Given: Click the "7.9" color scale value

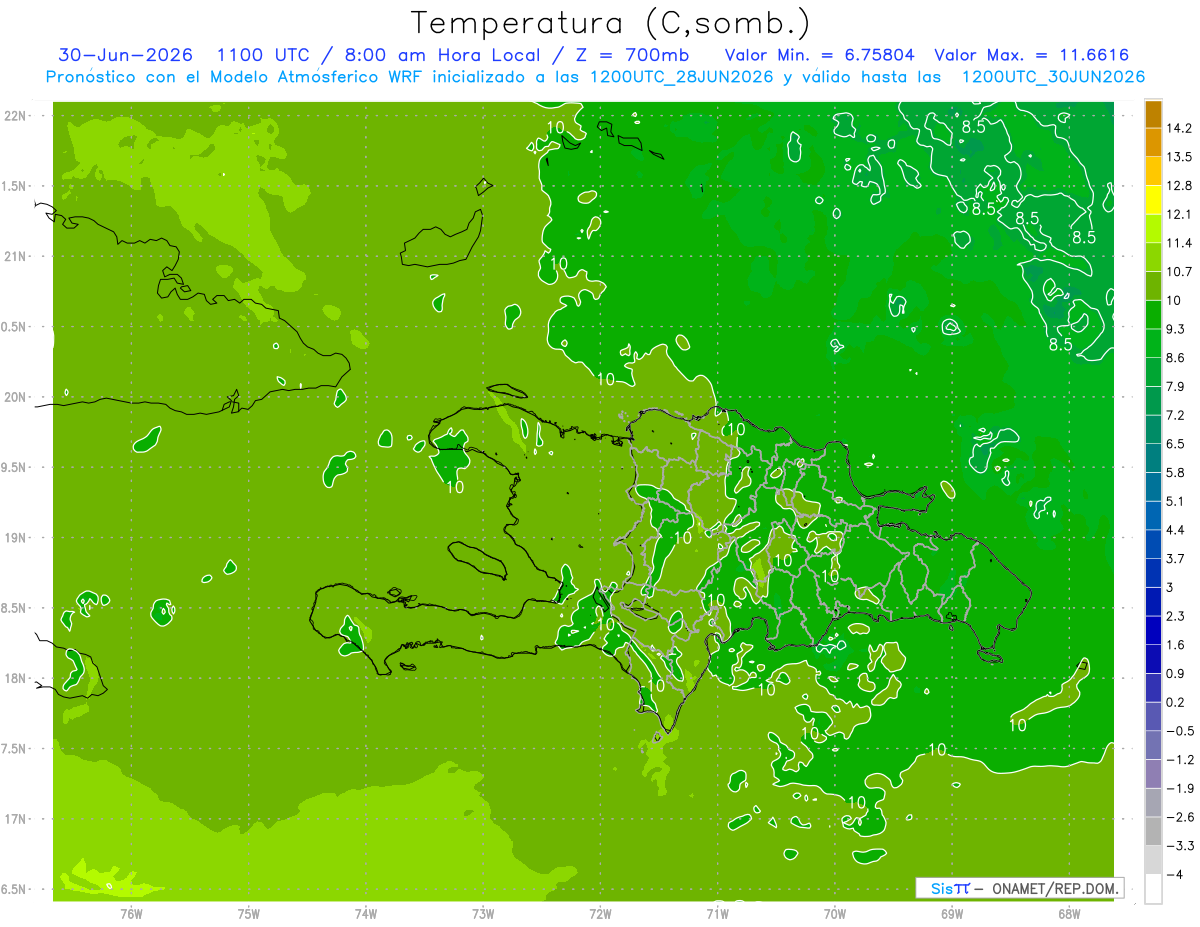Looking at the screenshot, I should click(x=1176, y=386).
